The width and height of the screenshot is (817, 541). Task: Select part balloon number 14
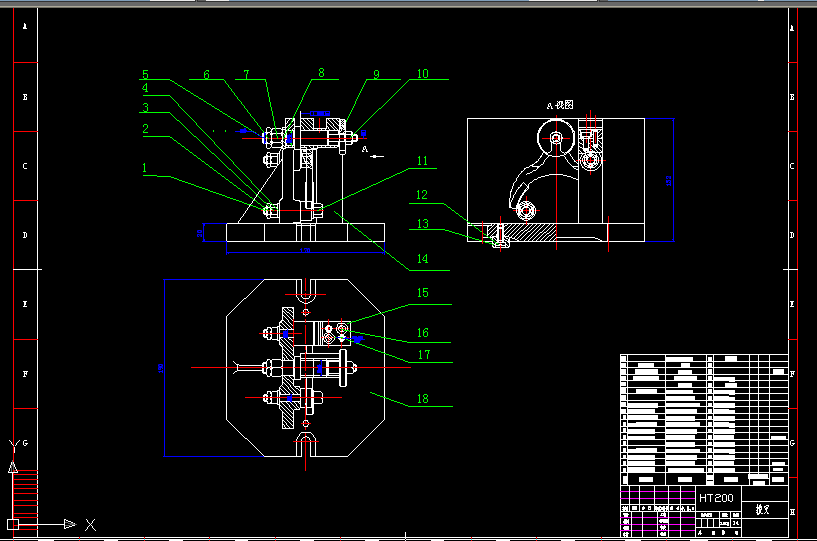click(x=422, y=260)
